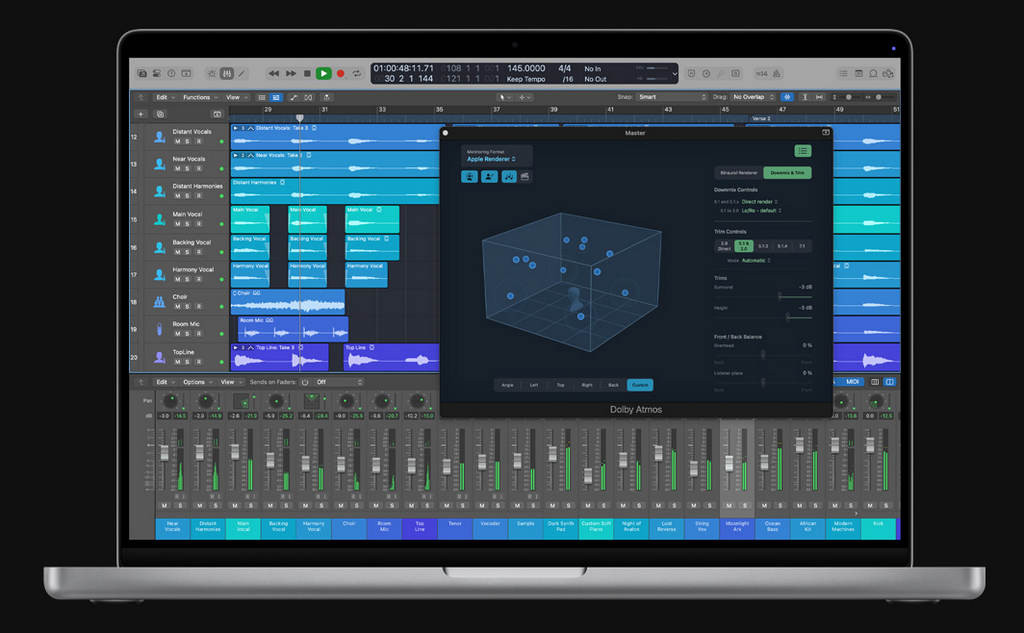Mute the Near Vocals track
1024x633 pixels.
177,169
